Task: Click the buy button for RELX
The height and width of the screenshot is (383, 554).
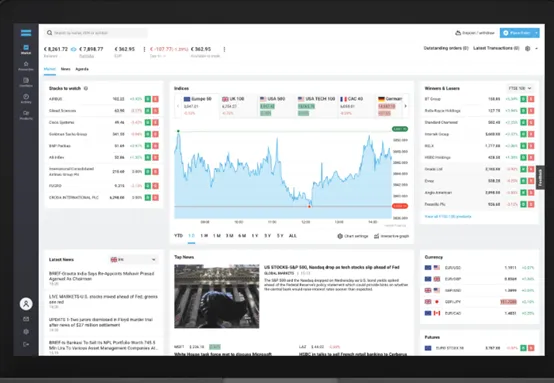Action: point(524,146)
